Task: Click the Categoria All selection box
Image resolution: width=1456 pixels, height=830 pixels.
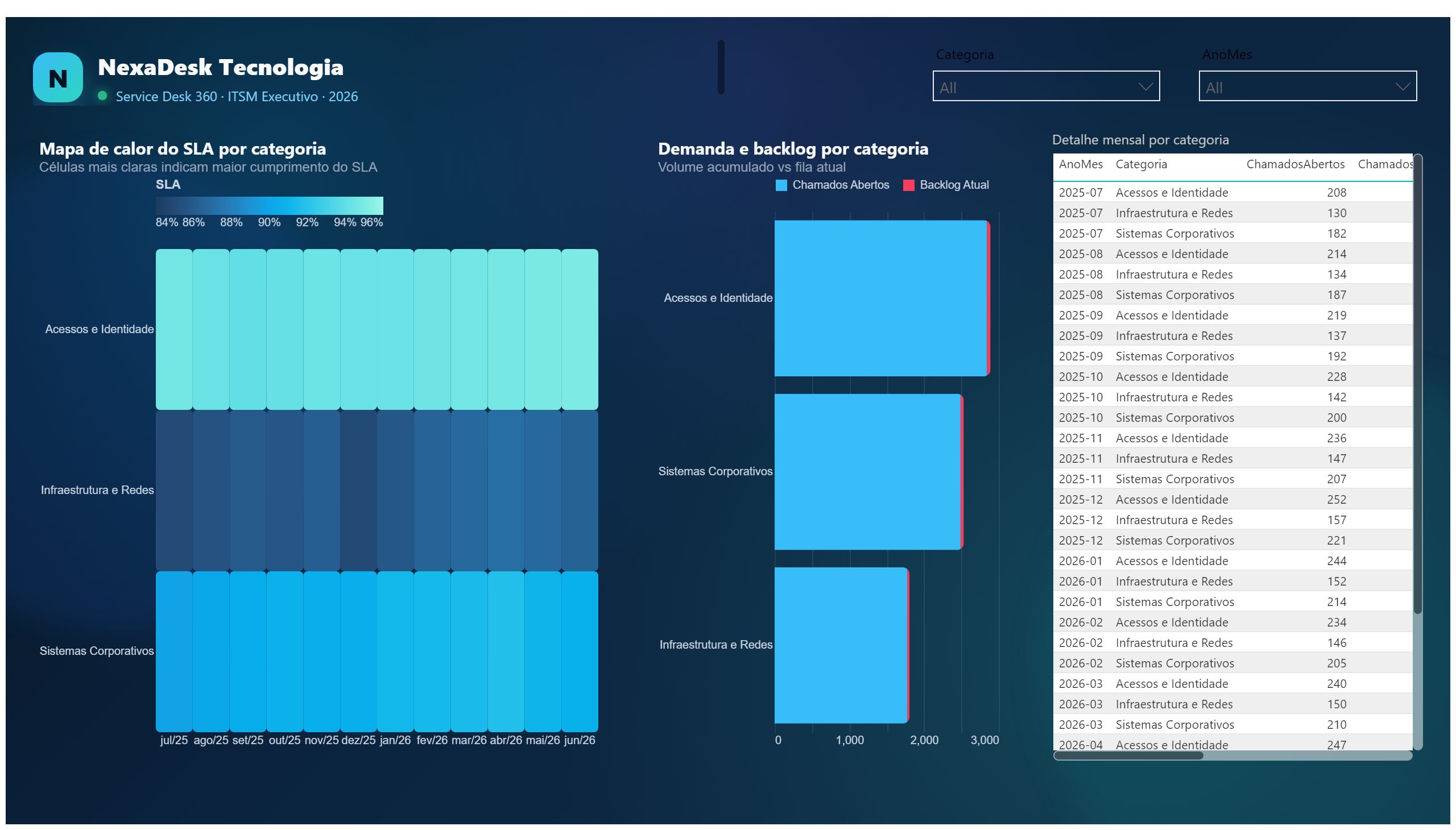Action: [1046, 86]
